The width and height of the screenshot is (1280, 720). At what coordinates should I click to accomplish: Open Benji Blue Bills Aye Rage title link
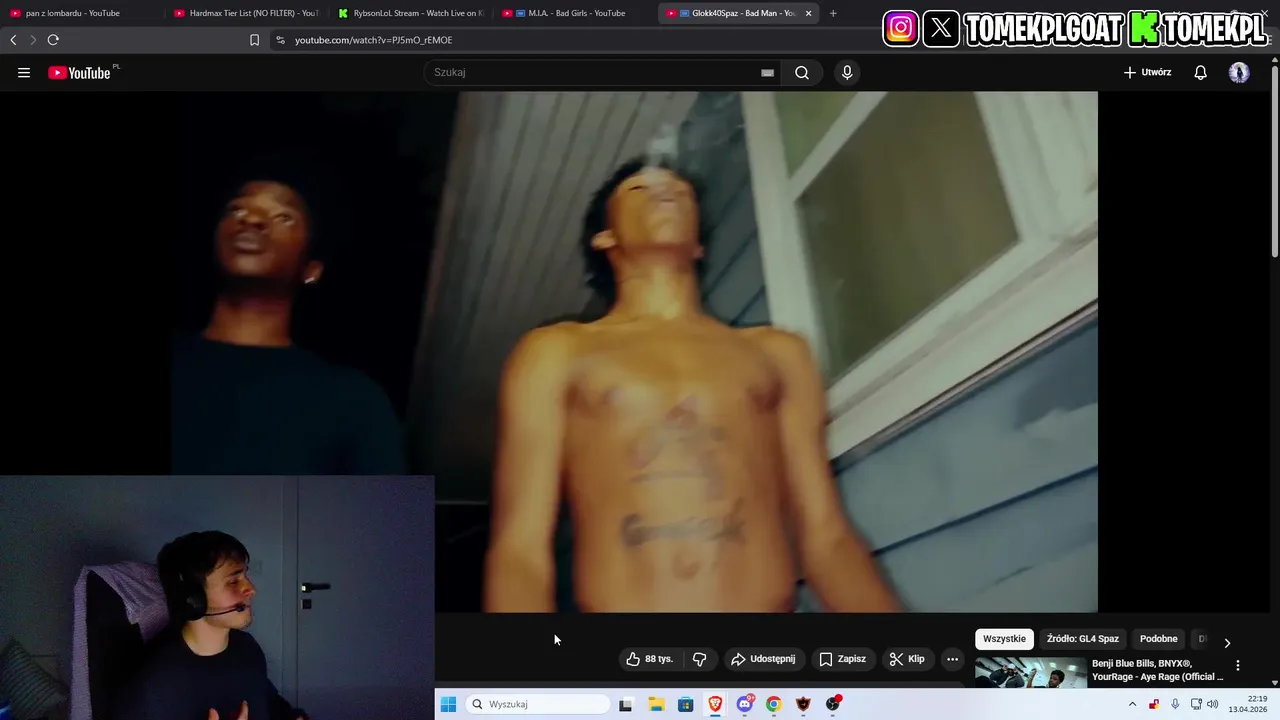point(1157,670)
